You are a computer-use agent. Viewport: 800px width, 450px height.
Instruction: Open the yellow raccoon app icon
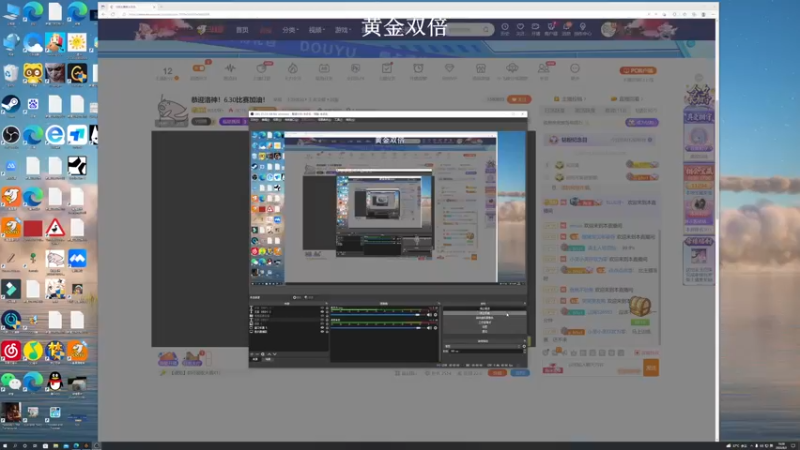pos(33,73)
